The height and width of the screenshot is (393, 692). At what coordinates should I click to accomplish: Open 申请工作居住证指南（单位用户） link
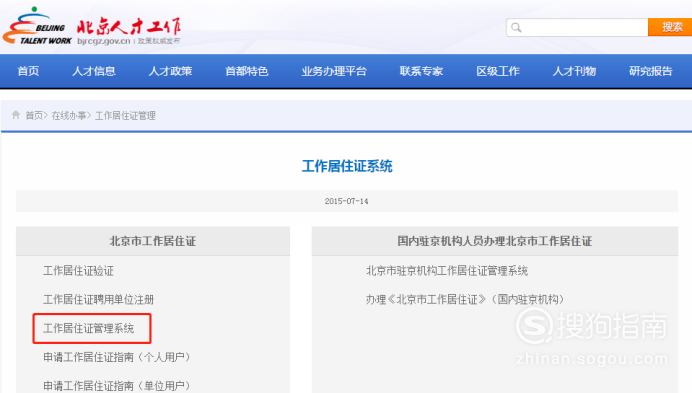pyautogui.click(x=117, y=385)
